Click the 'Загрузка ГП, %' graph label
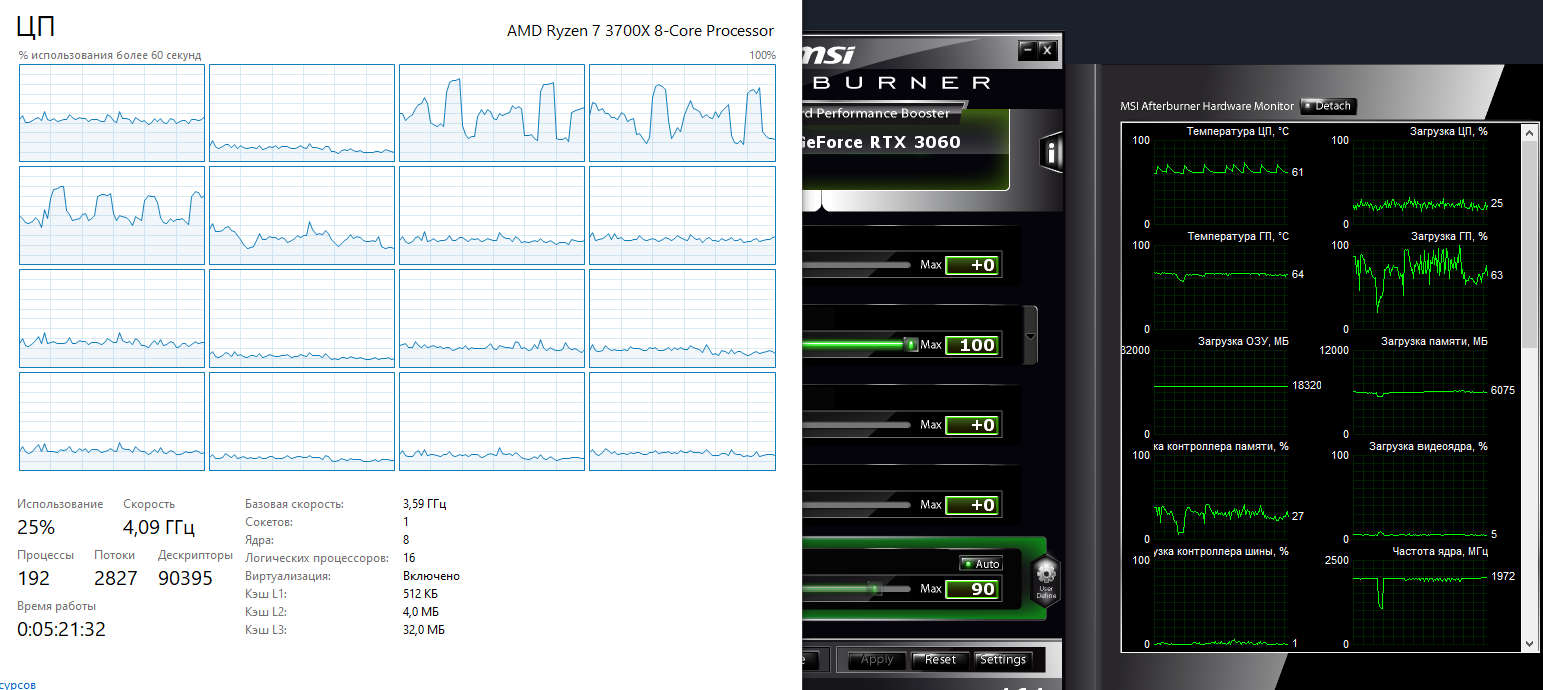This screenshot has width=1543, height=690. coord(1449,236)
